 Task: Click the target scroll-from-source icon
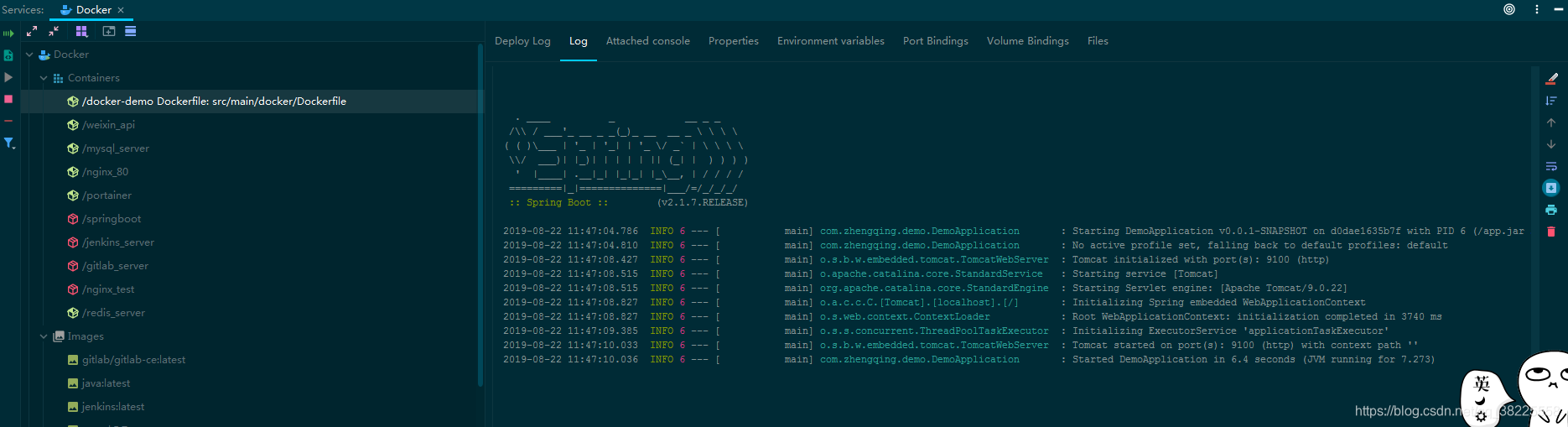pos(1509,9)
